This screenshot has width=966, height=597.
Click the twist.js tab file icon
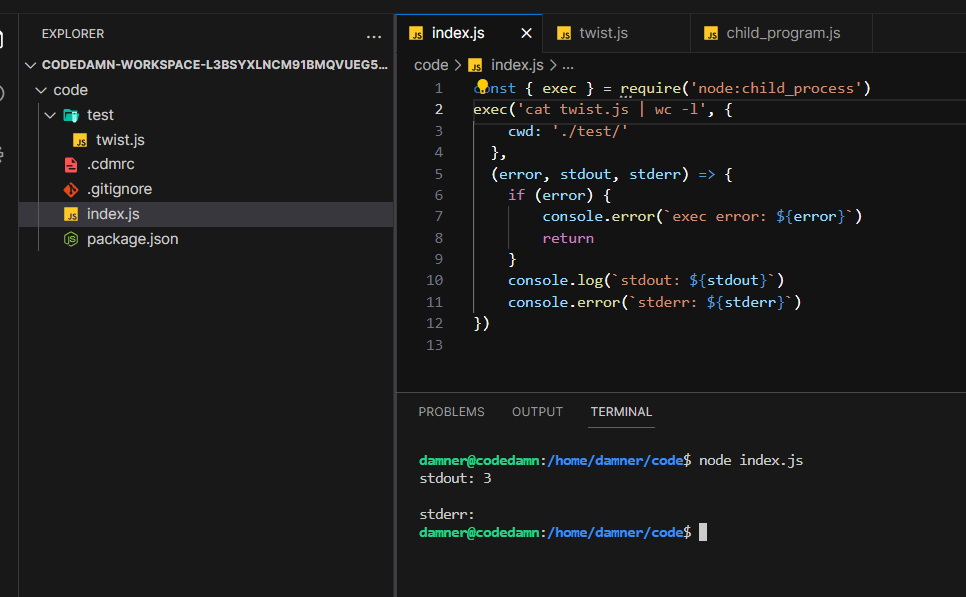[564, 34]
